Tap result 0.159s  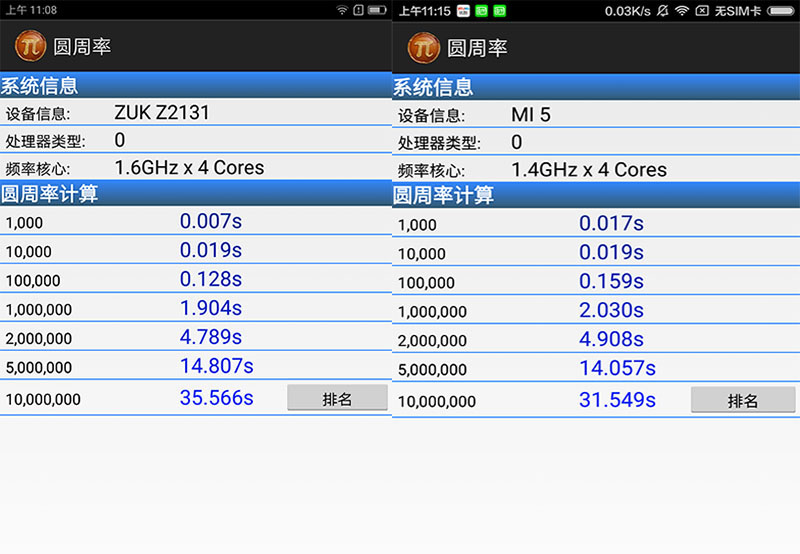[x=611, y=281]
